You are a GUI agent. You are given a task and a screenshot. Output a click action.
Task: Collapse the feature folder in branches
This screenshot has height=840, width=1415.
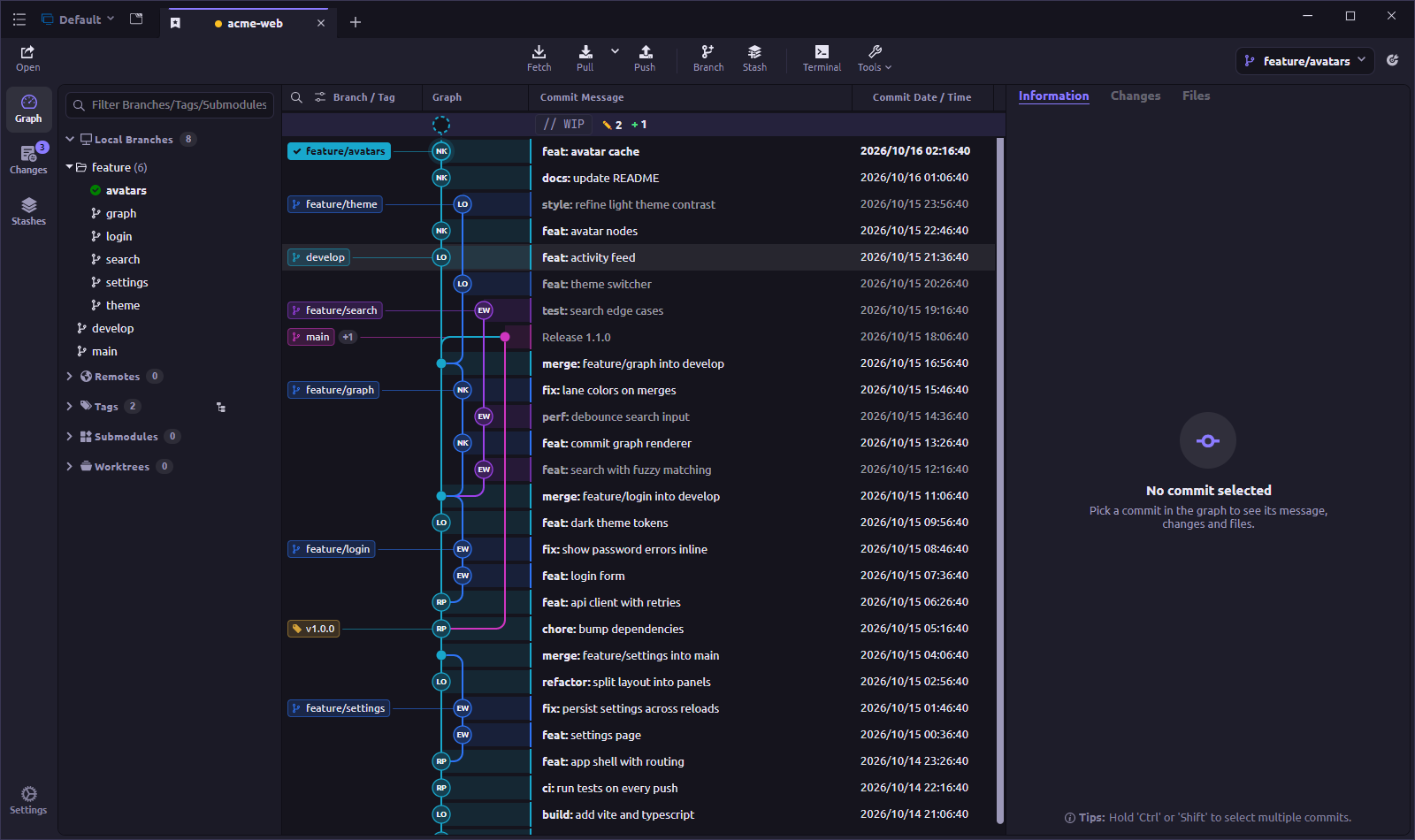70,167
